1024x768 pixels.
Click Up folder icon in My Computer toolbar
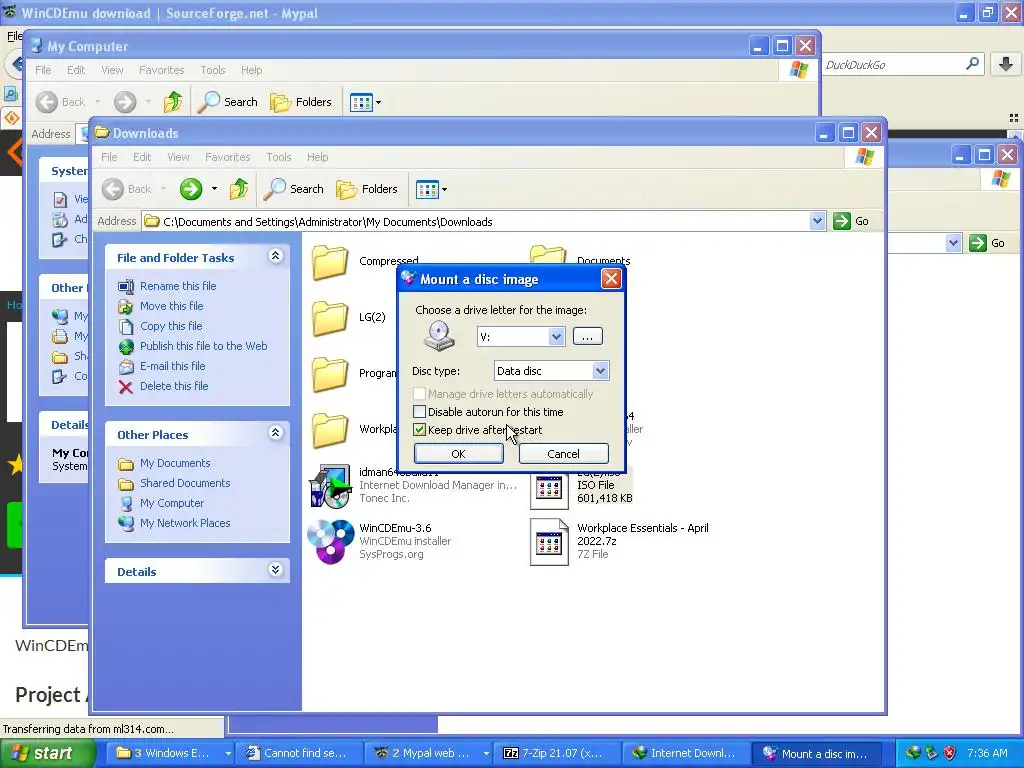tap(172, 102)
